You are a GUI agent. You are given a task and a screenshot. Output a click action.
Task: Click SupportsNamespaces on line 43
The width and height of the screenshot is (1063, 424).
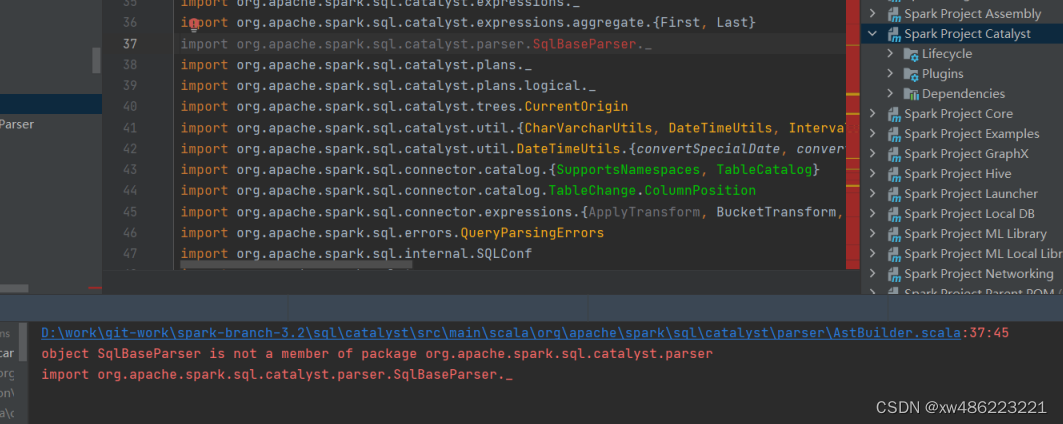tap(628, 170)
